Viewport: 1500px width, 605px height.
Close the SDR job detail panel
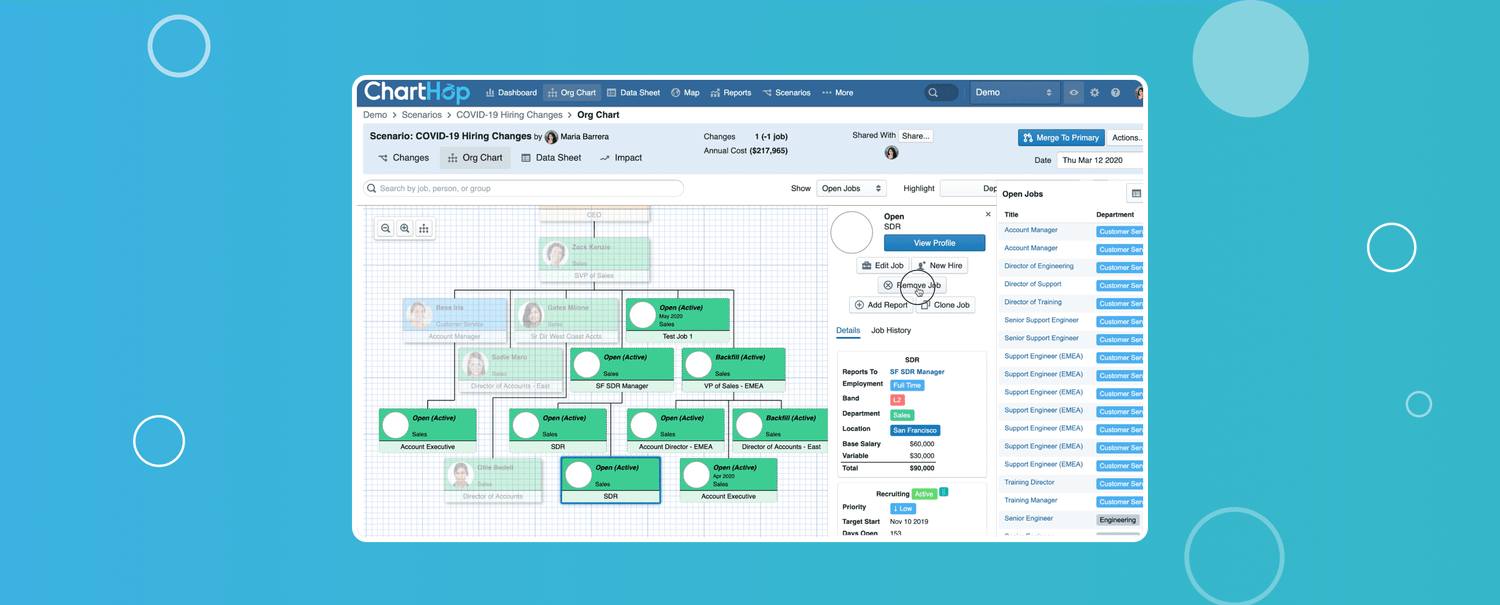(988, 215)
